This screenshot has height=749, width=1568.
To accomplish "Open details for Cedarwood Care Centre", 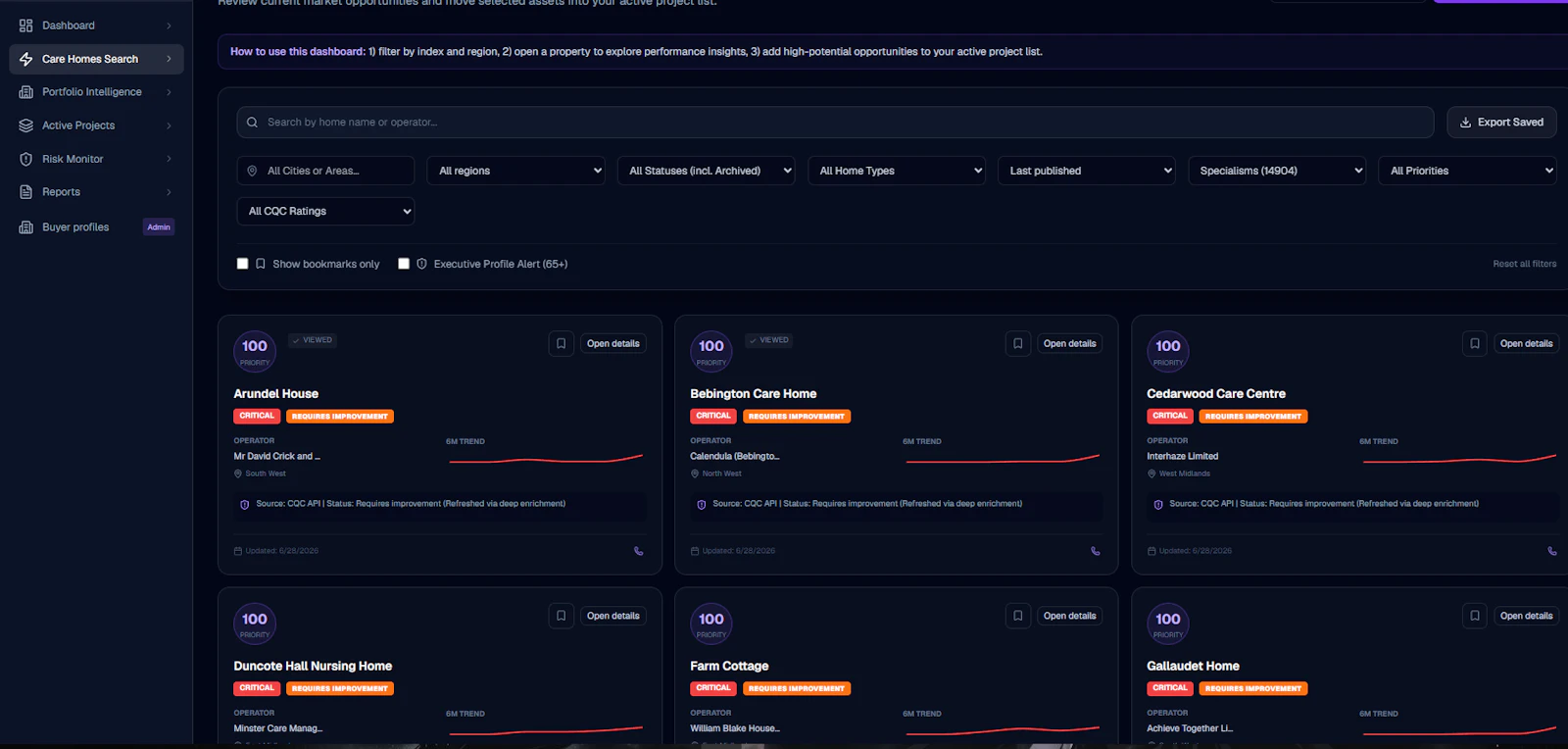I will [x=1527, y=344].
